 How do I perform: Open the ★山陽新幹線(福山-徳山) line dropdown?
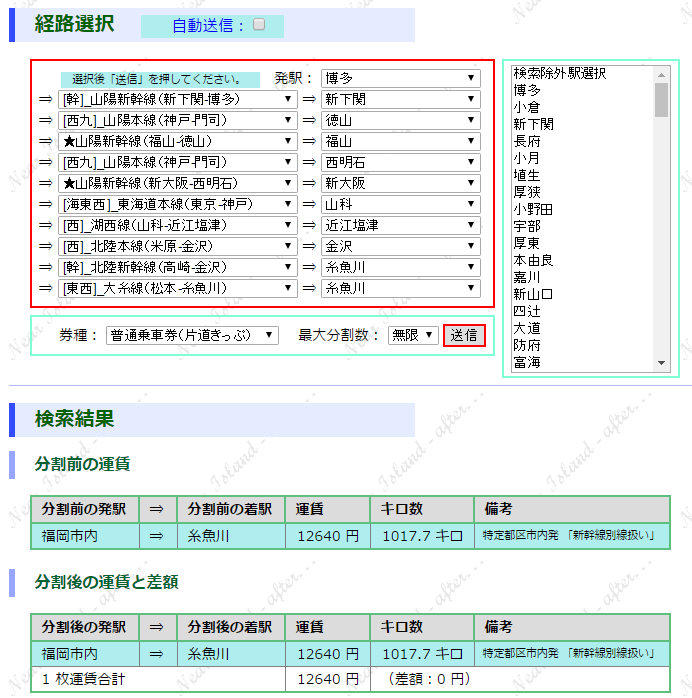coord(178,141)
